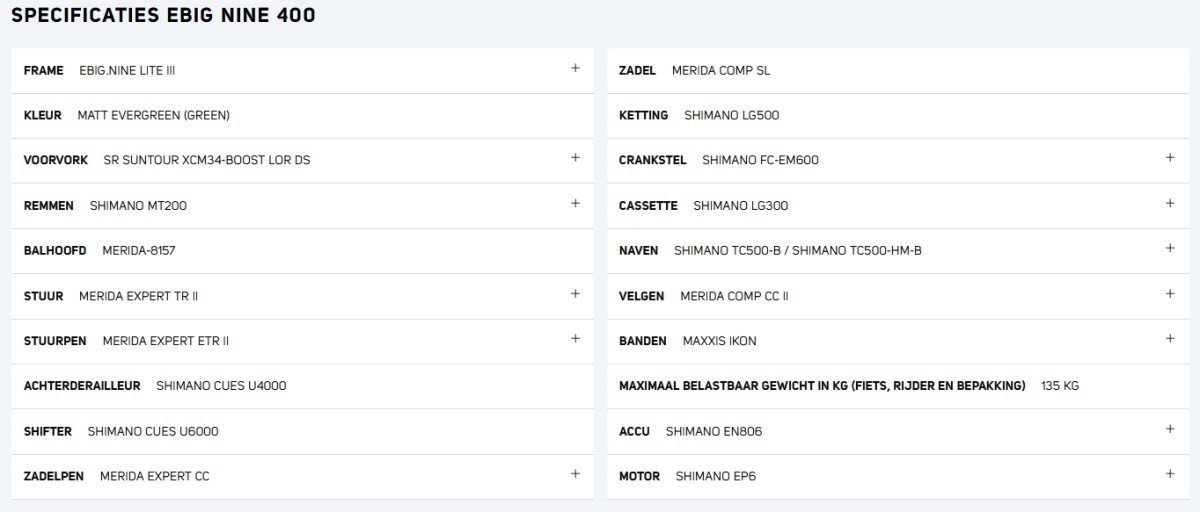The width and height of the screenshot is (1200, 512).
Task: Select the BALHOOFD Merida-8157 row
Action: coord(302,251)
